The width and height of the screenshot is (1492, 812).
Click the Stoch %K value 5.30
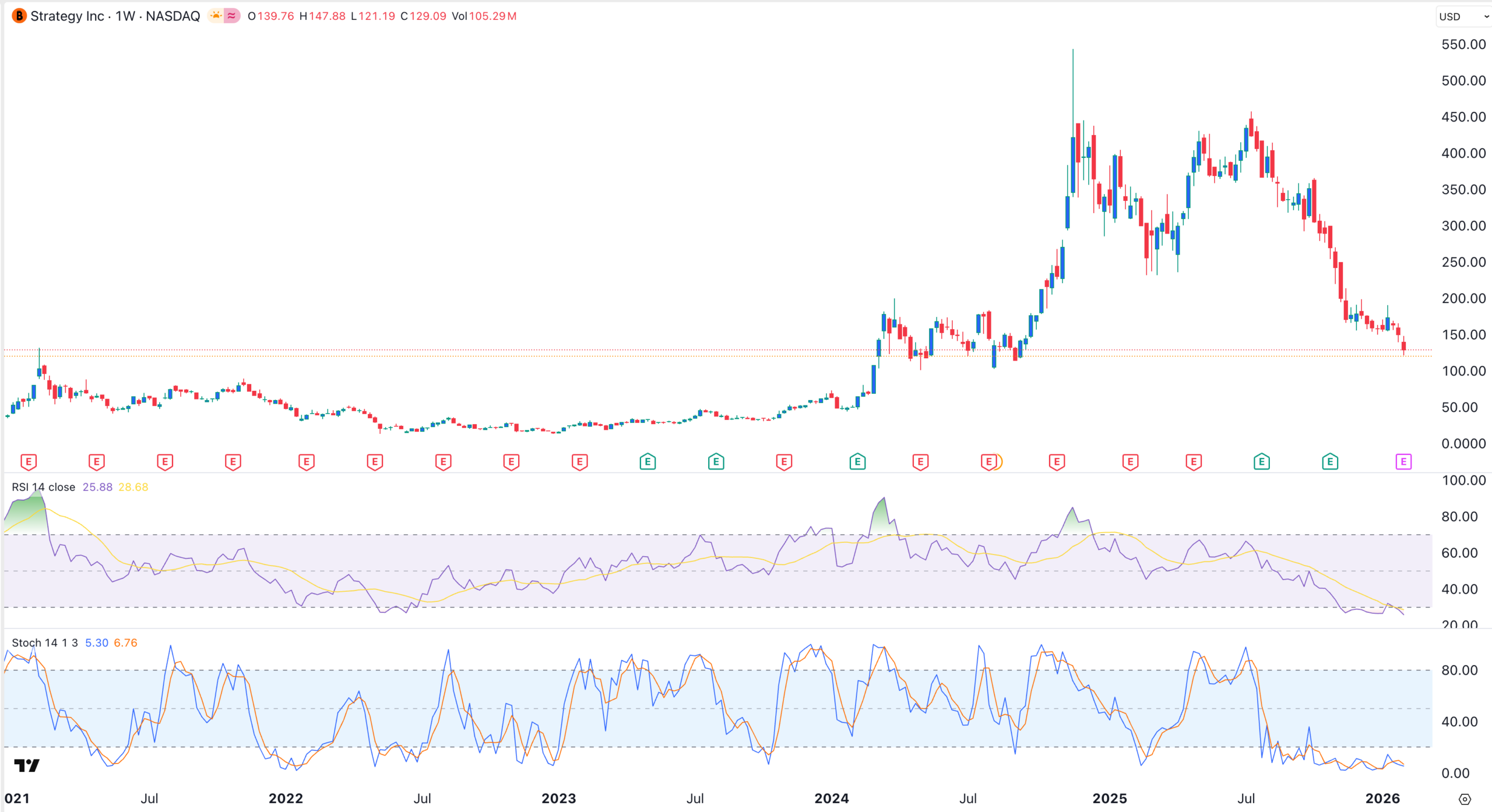[x=97, y=642]
